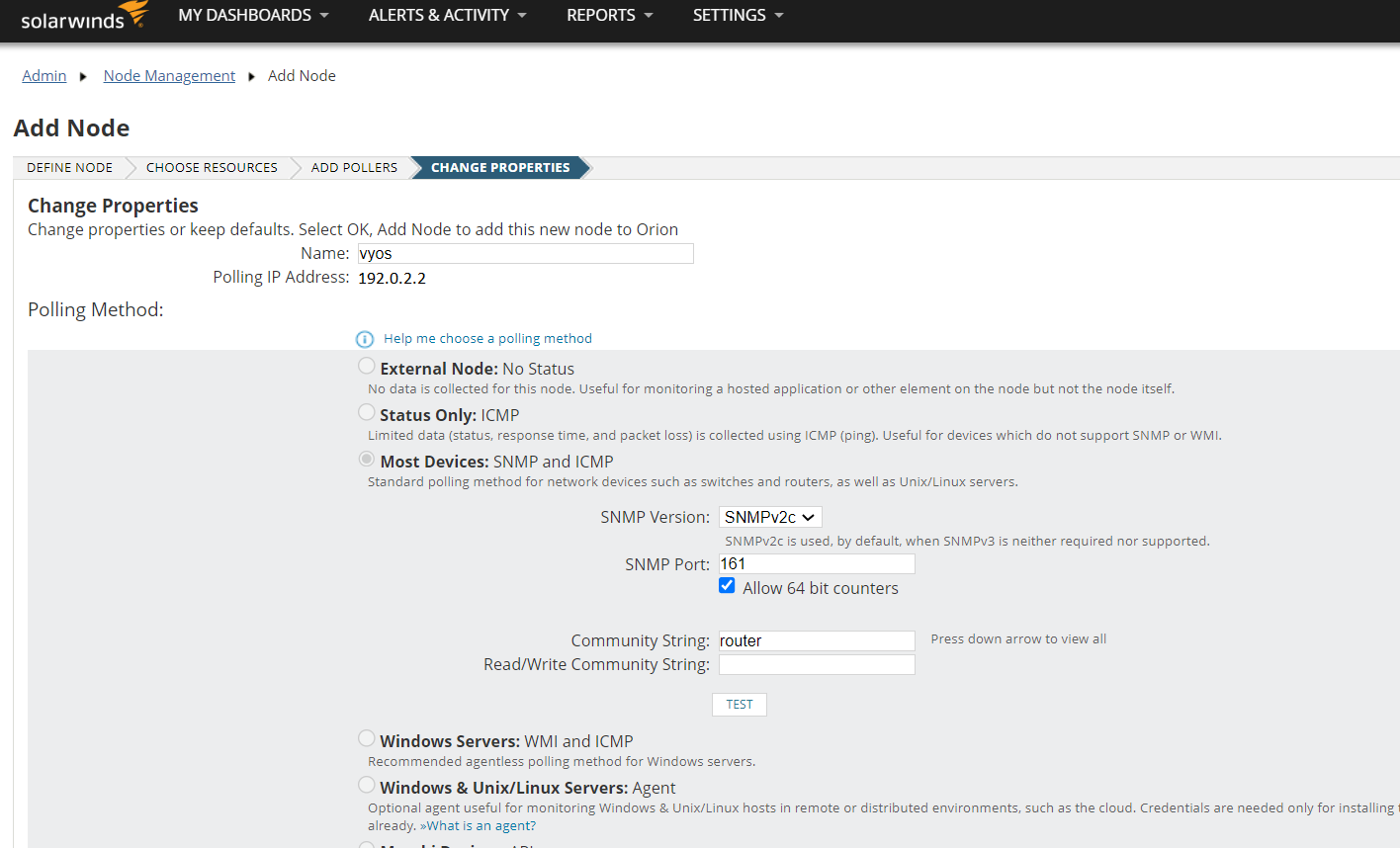Select Windows & Unix/Linux Servers: Agent option
Viewport: 1400px width, 848px height.
(x=367, y=786)
